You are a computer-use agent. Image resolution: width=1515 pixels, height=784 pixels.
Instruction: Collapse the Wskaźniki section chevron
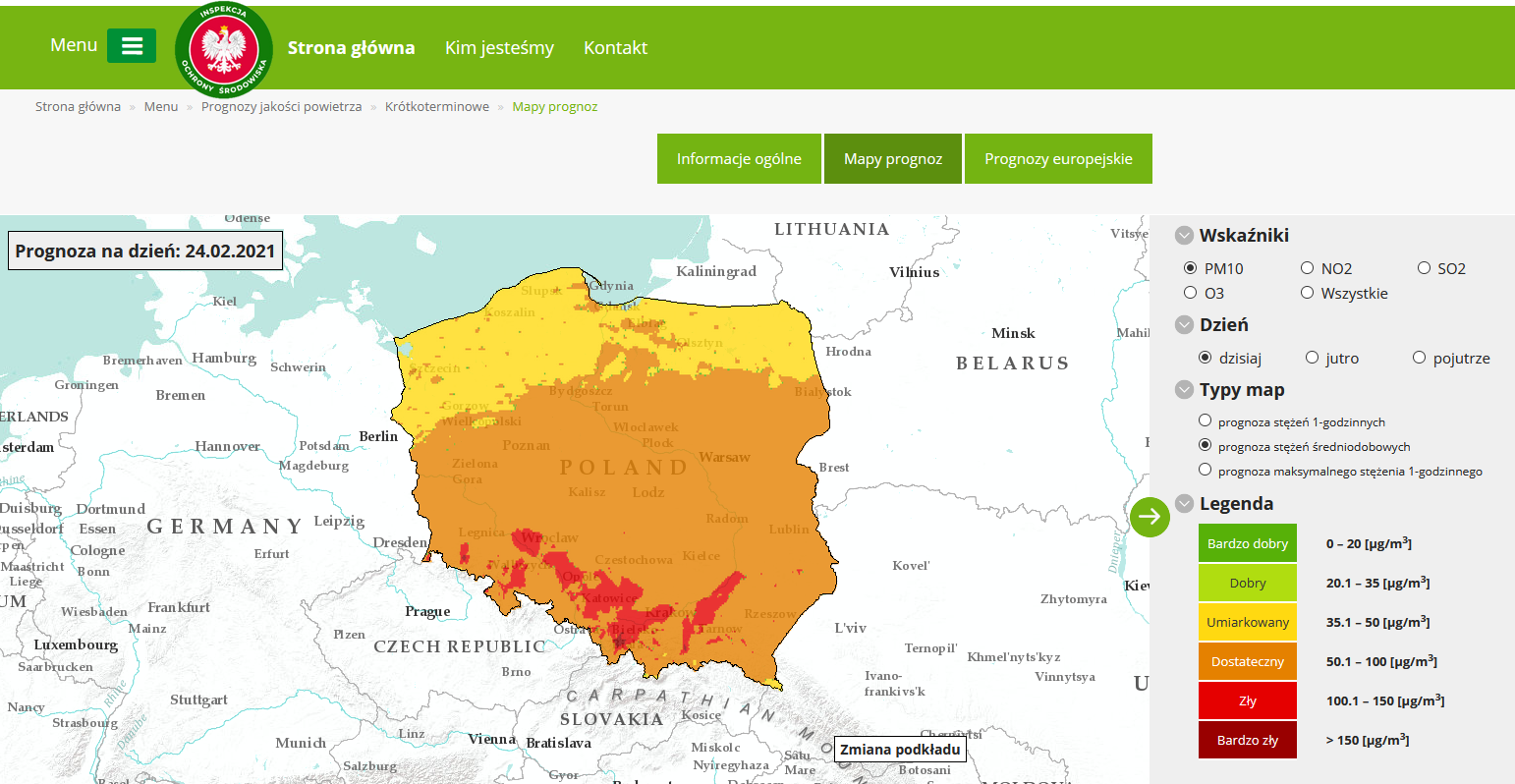pyautogui.click(x=1184, y=236)
